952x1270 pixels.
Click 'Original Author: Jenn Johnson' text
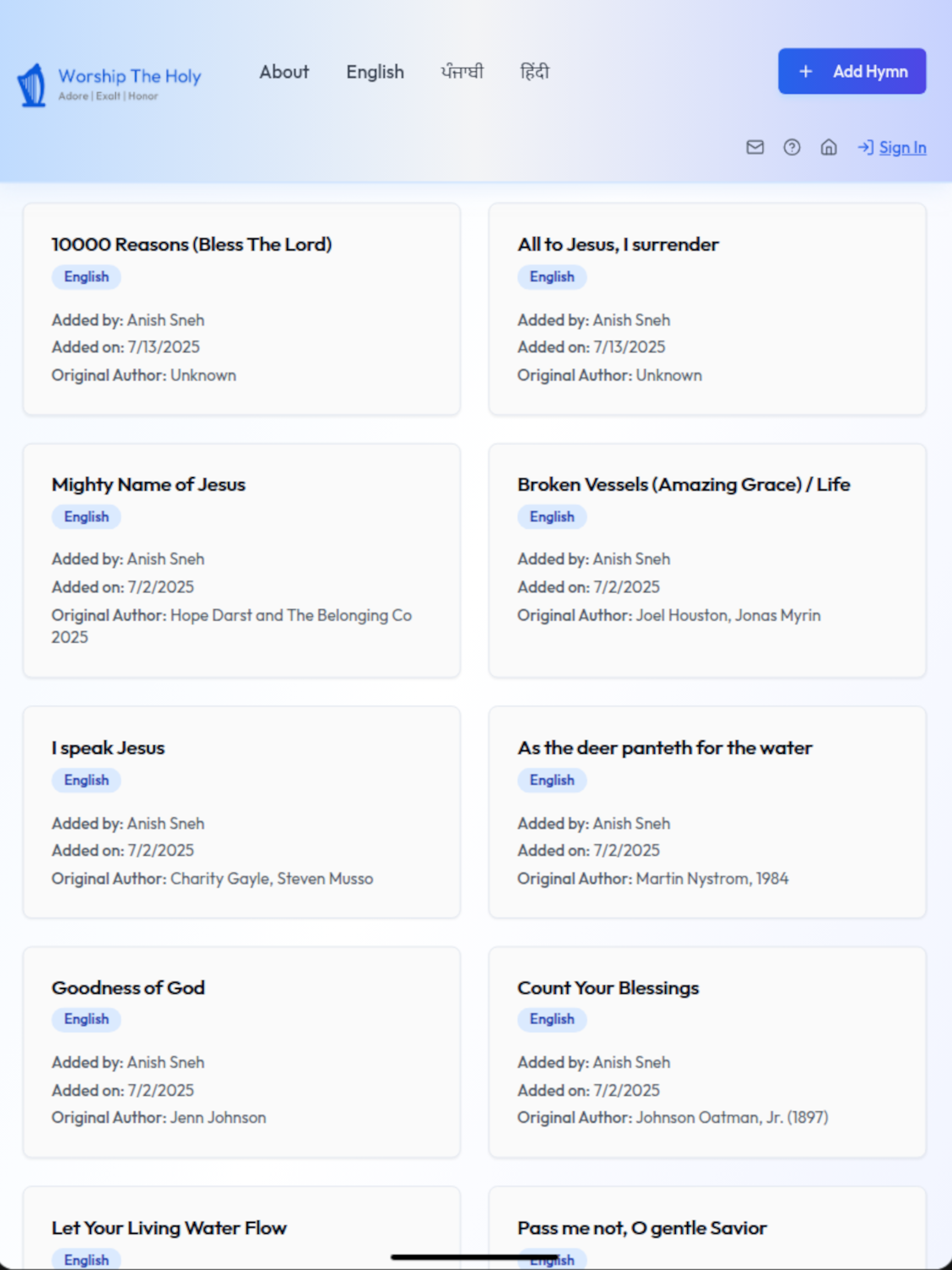(x=159, y=1117)
